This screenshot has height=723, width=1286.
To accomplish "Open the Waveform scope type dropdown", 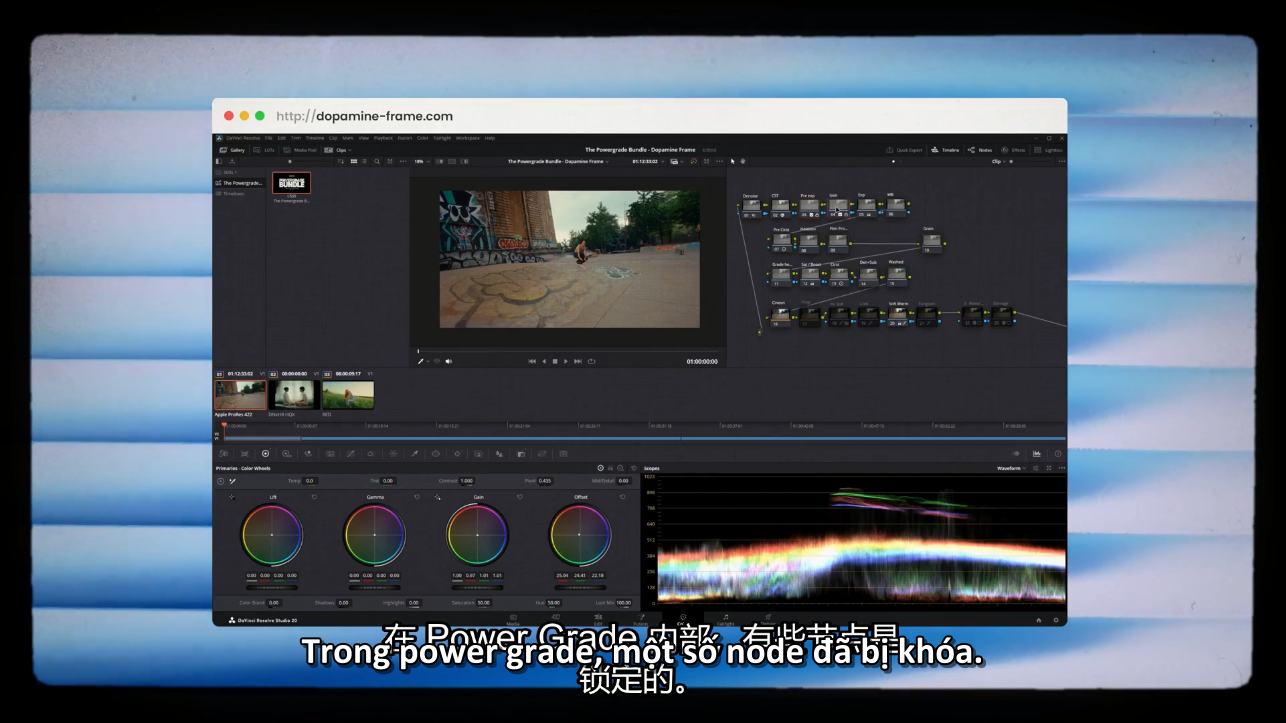I will pos(1011,468).
